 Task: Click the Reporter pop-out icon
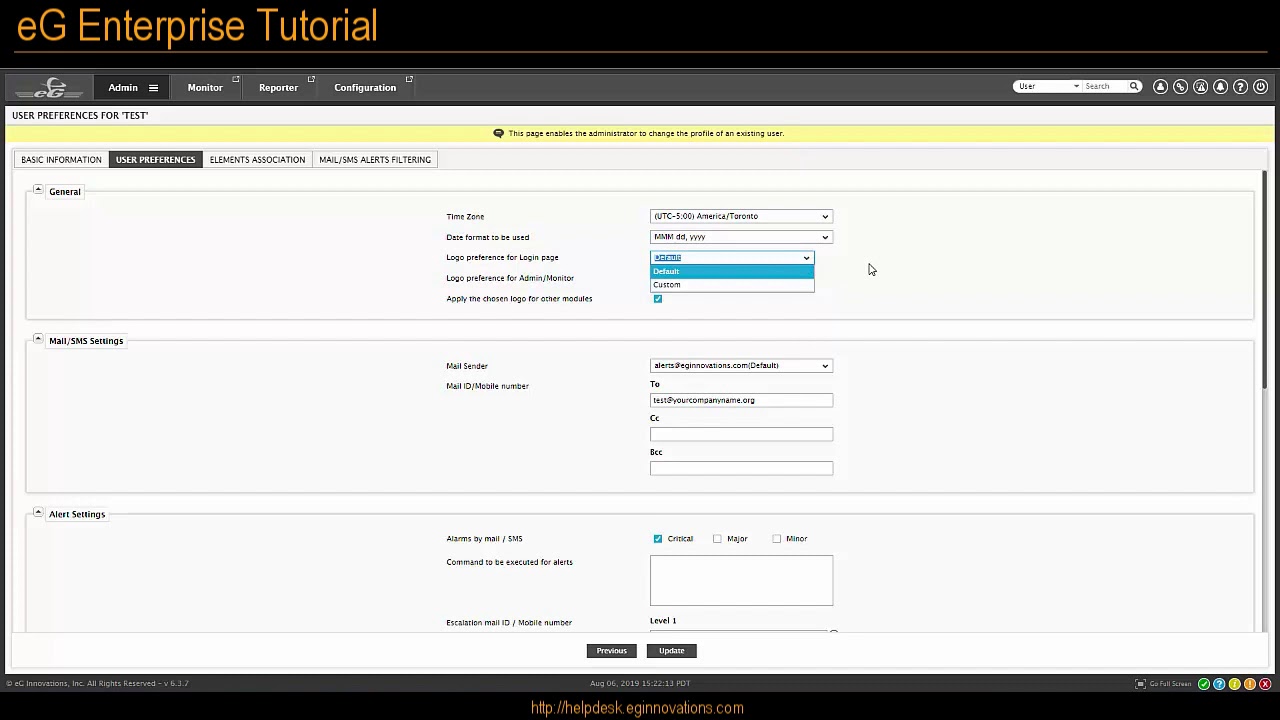tap(311, 79)
